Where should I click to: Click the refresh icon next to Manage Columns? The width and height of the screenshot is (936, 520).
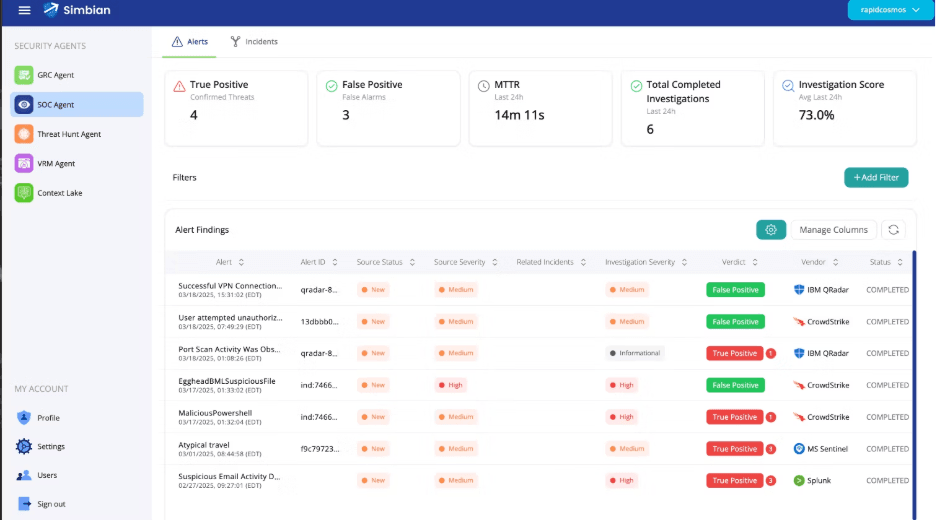pyautogui.click(x=894, y=230)
